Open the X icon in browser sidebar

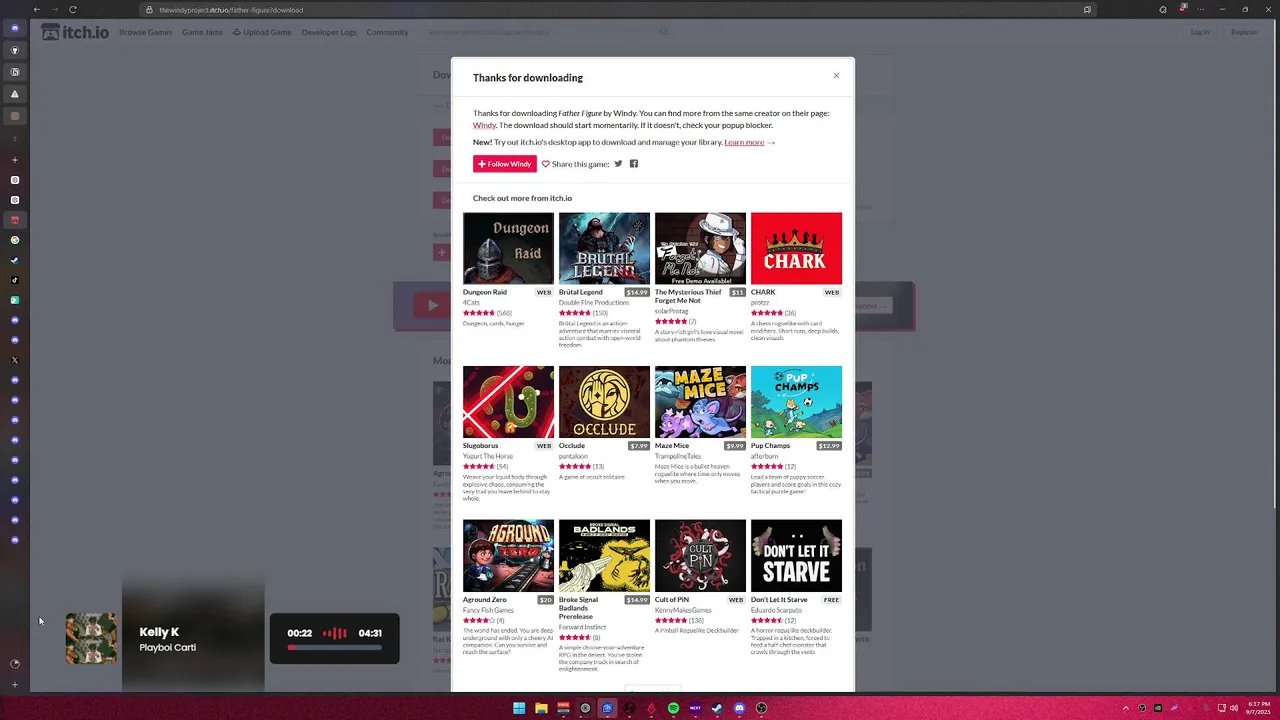(14, 360)
